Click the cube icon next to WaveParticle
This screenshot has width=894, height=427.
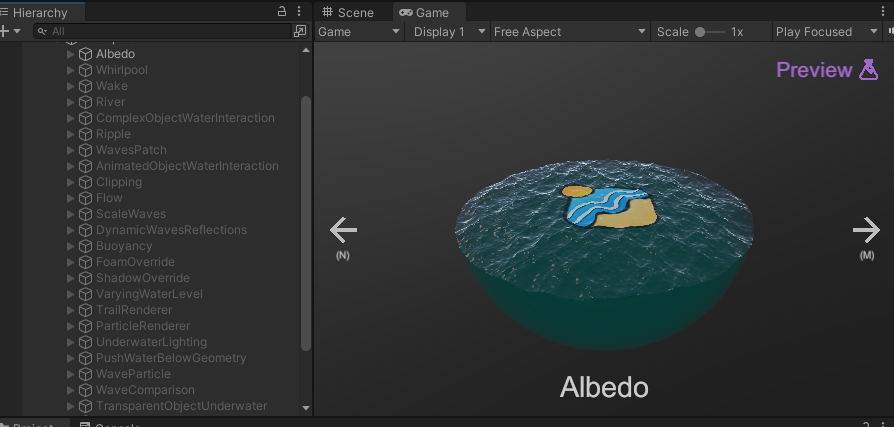(86, 374)
